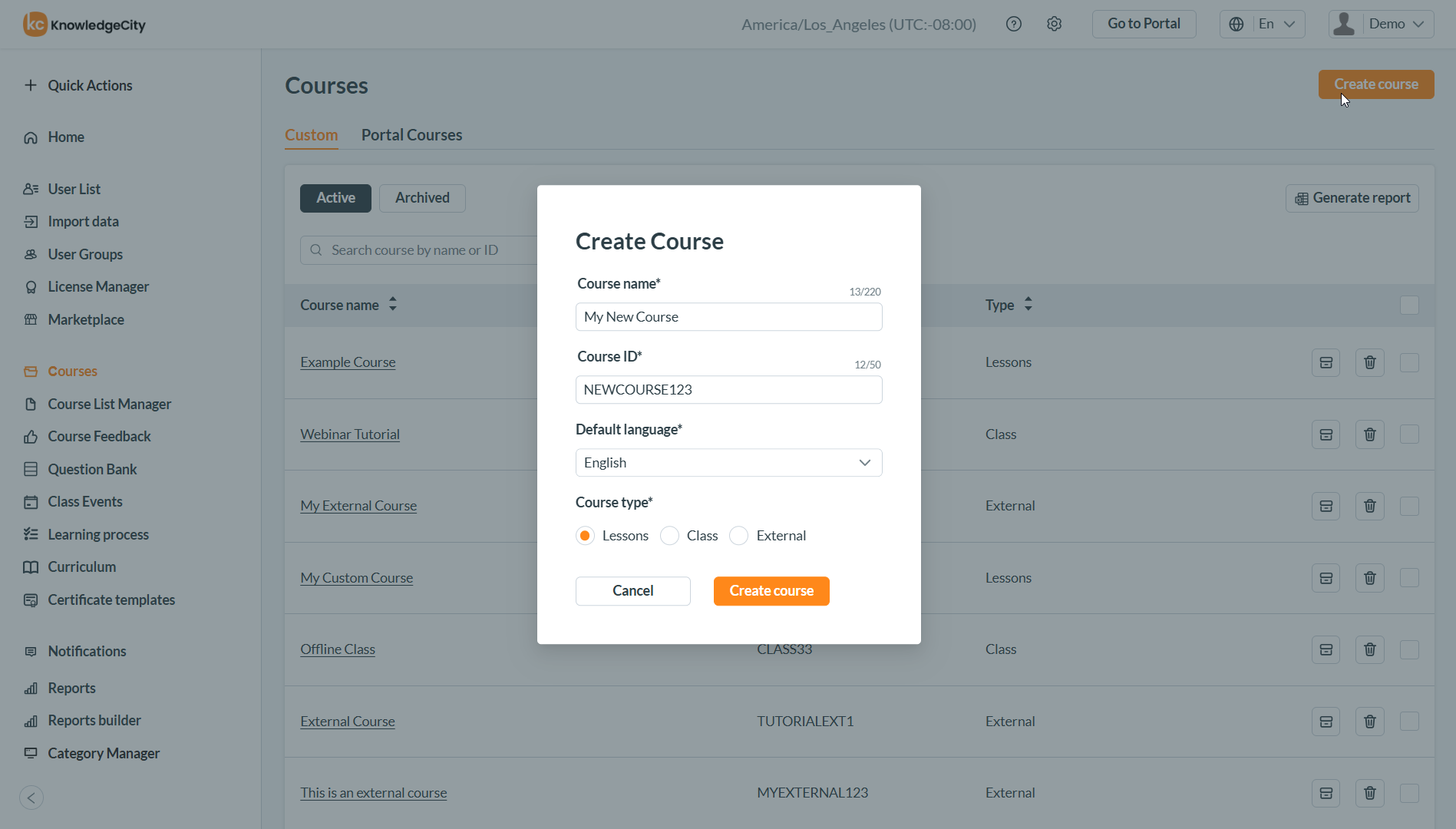Open settings gear icon in header

click(1055, 24)
